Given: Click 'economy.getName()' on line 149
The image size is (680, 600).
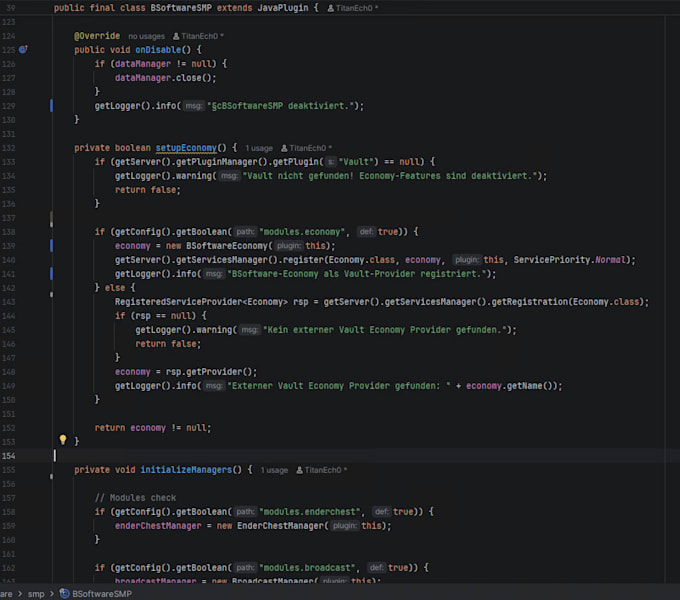Looking at the screenshot, I should pyautogui.click(x=511, y=386).
